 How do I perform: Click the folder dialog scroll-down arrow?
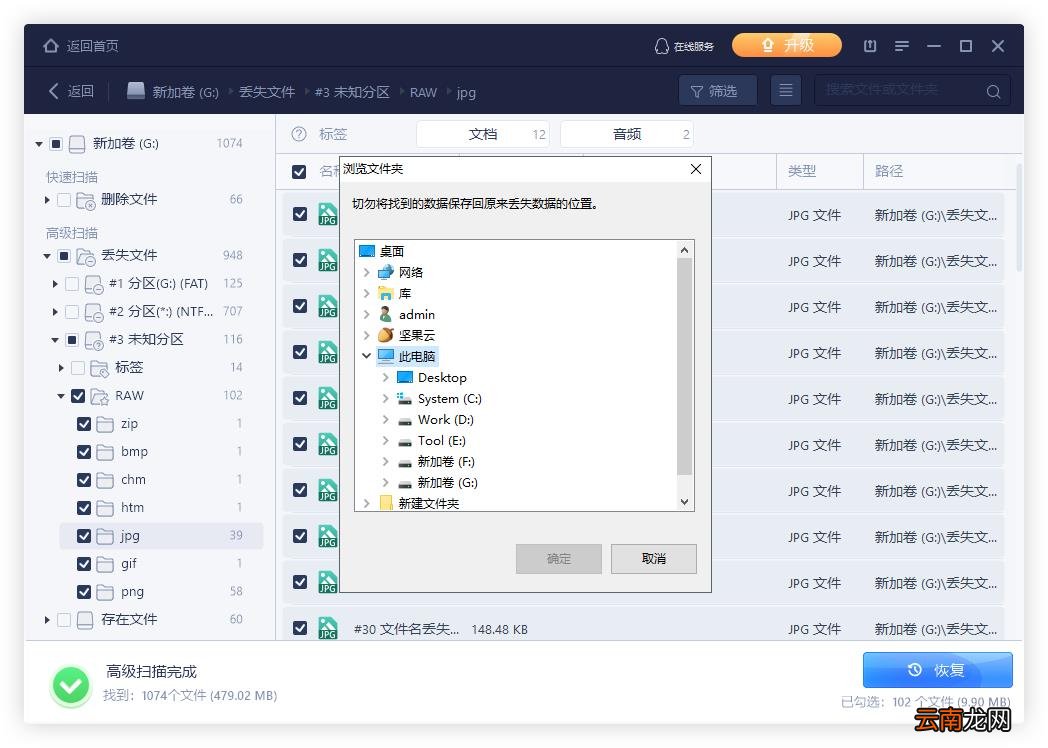(684, 502)
